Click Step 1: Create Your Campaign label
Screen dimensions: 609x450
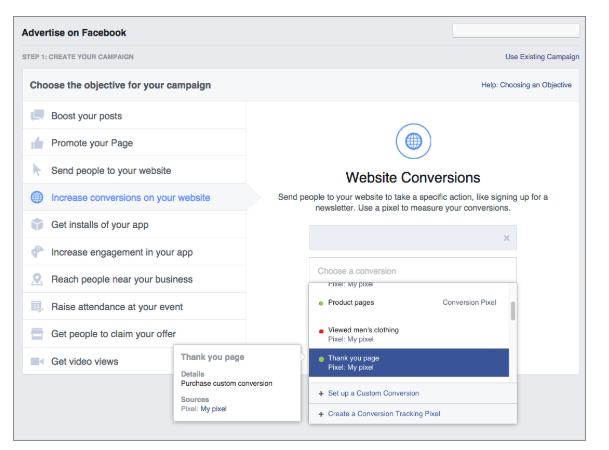pyautogui.click(x=78, y=57)
